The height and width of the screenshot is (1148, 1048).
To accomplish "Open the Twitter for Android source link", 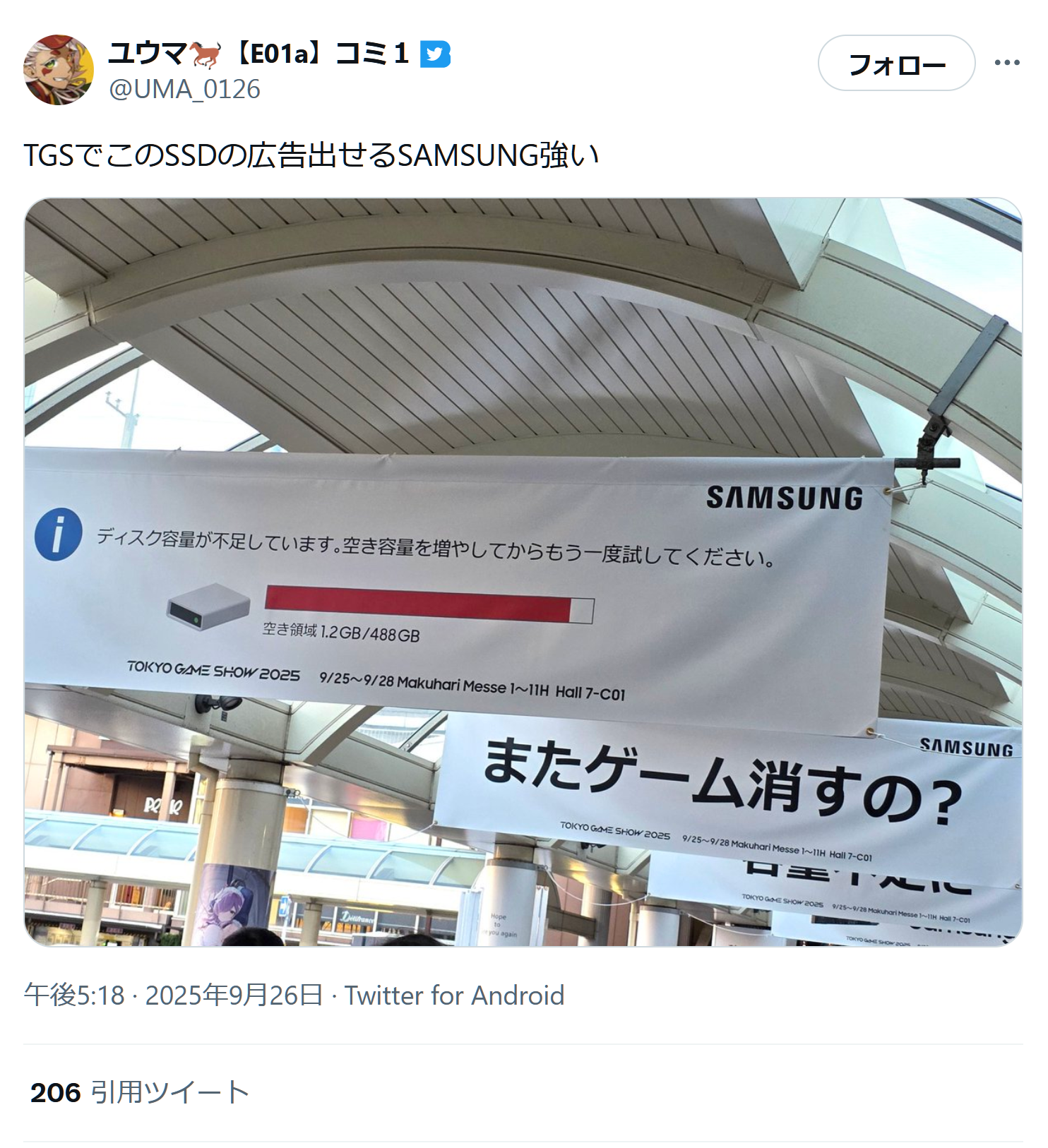I will pyautogui.click(x=454, y=995).
